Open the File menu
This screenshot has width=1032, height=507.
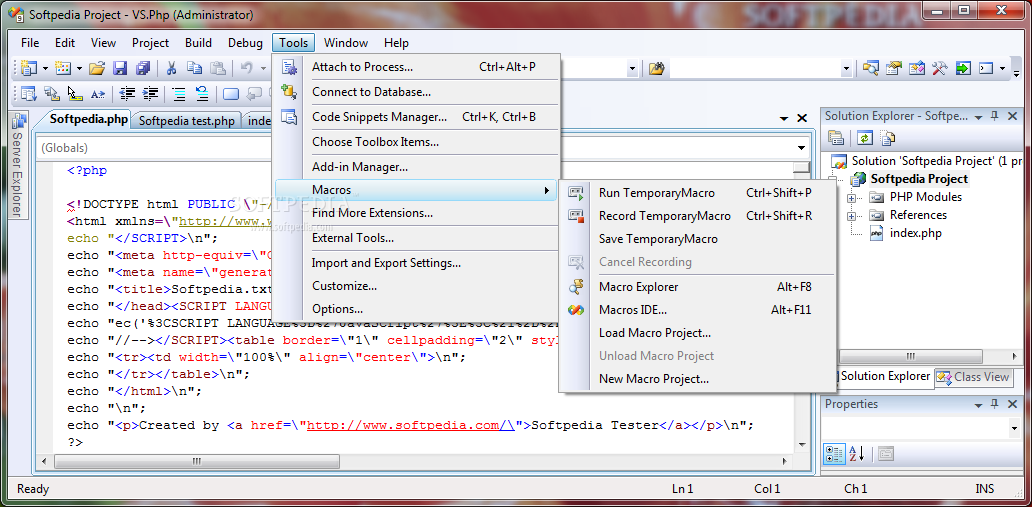(x=30, y=43)
